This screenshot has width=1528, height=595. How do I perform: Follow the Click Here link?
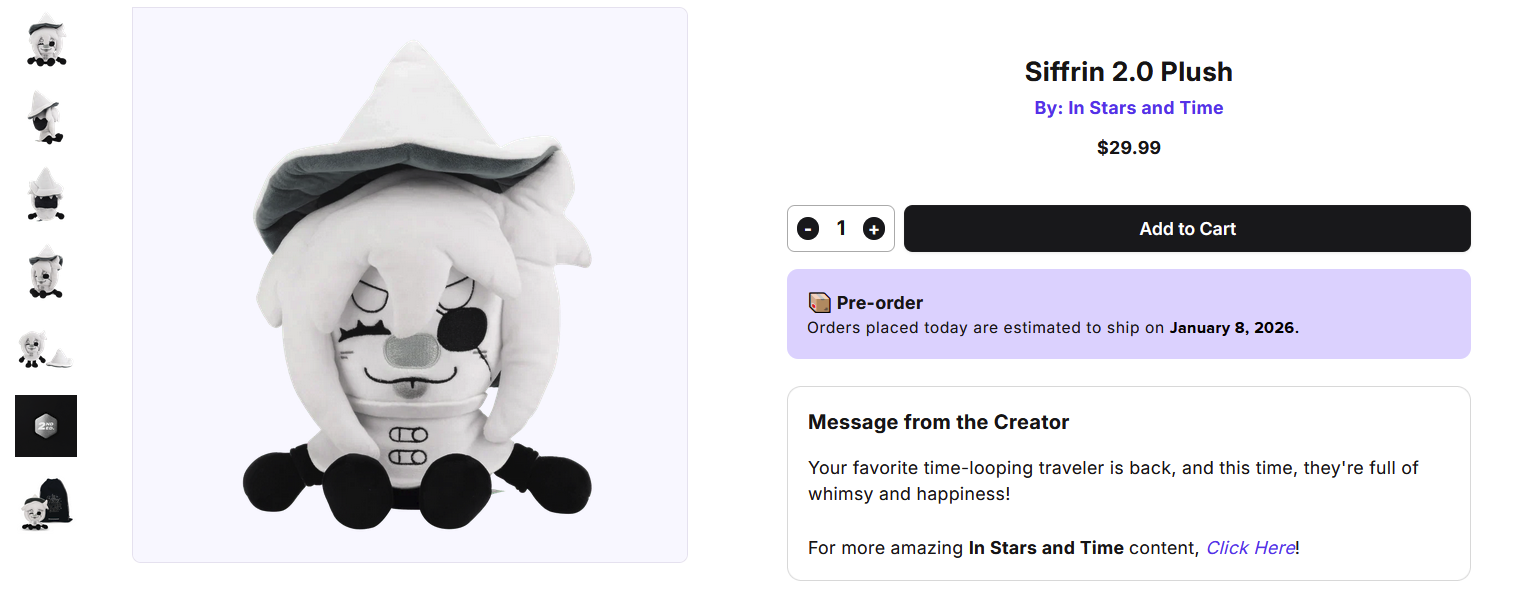click(x=1250, y=548)
